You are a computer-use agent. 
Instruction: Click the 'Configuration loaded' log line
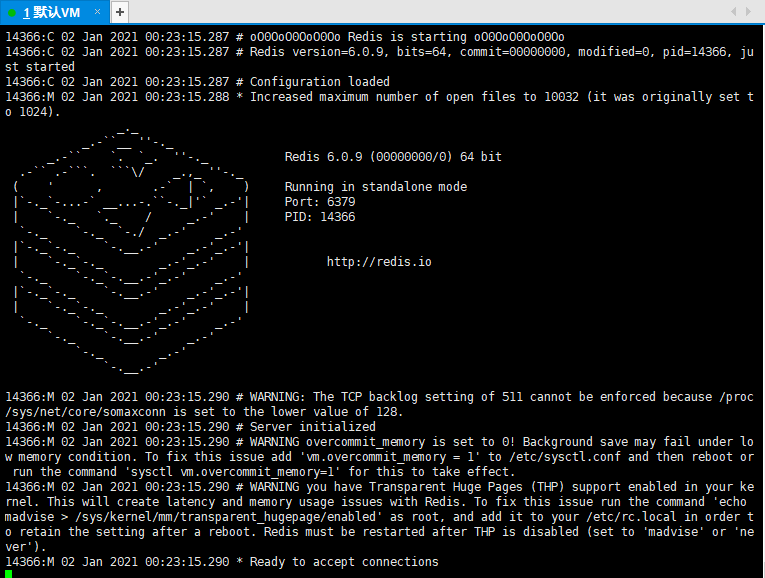[198, 82]
